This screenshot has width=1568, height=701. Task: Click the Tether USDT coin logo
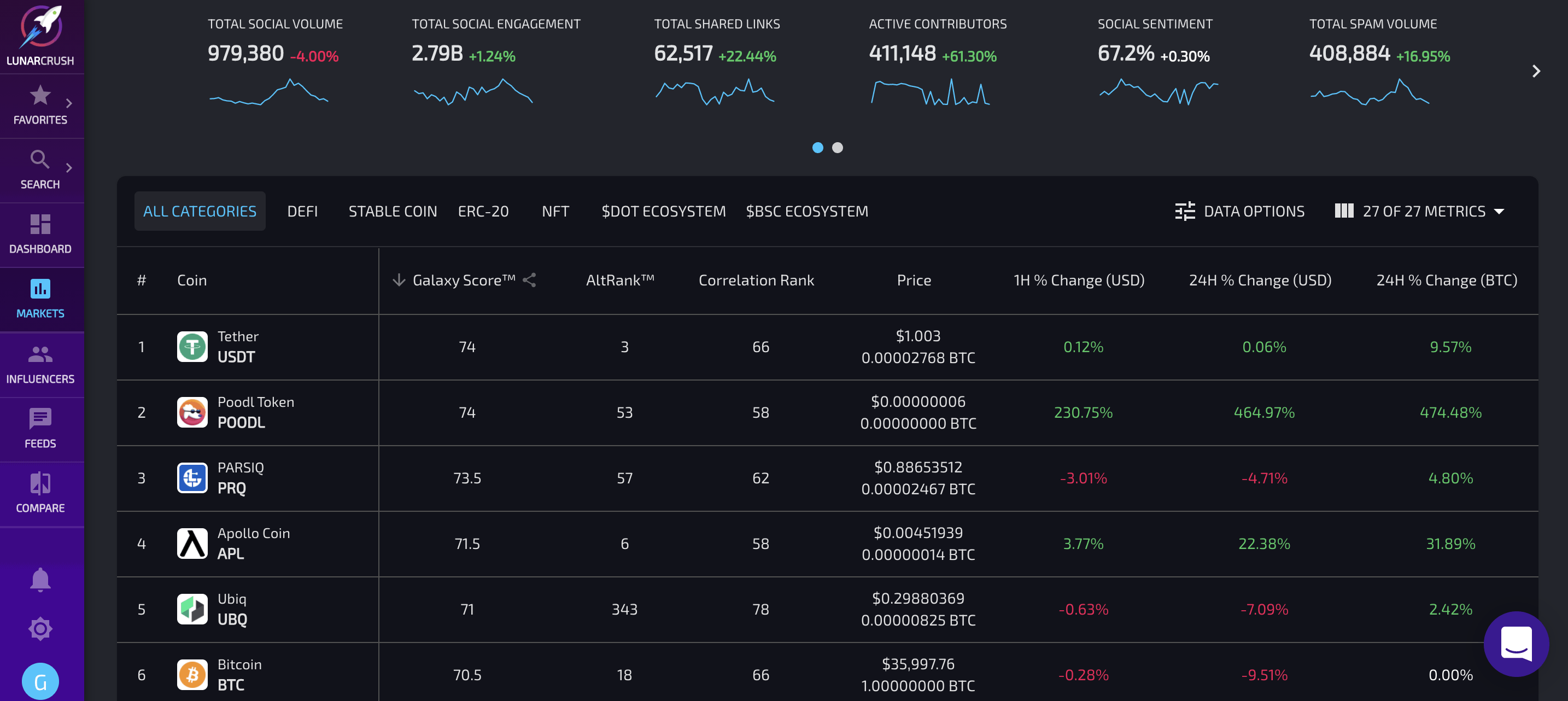pos(192,347)
